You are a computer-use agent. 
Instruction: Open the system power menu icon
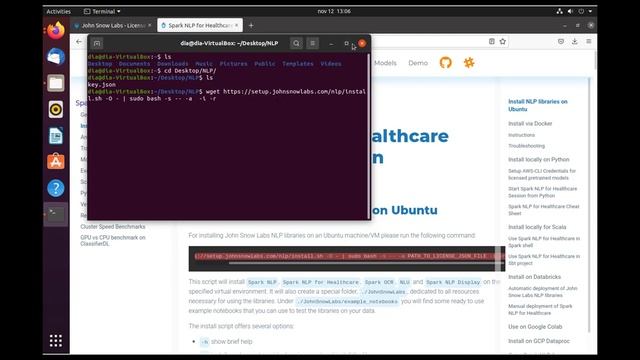pos(581,11)
